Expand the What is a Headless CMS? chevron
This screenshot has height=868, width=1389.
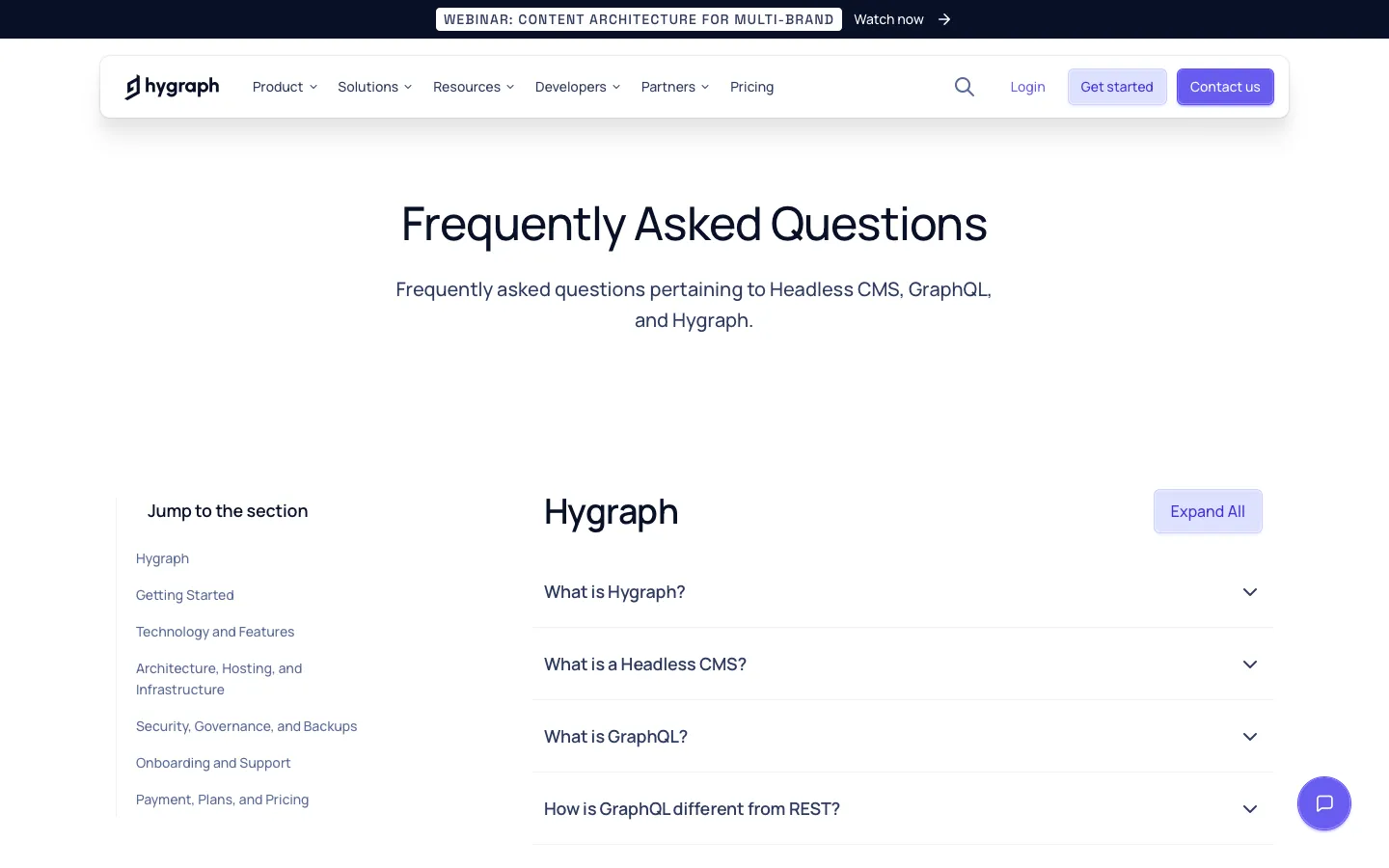(1250, 665)
